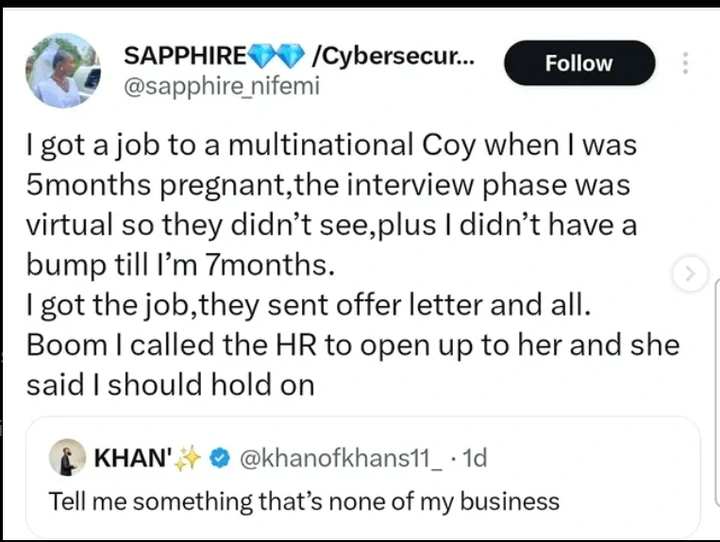Click the phrase "said I should hold on"
720x542 pixels.
169,382
